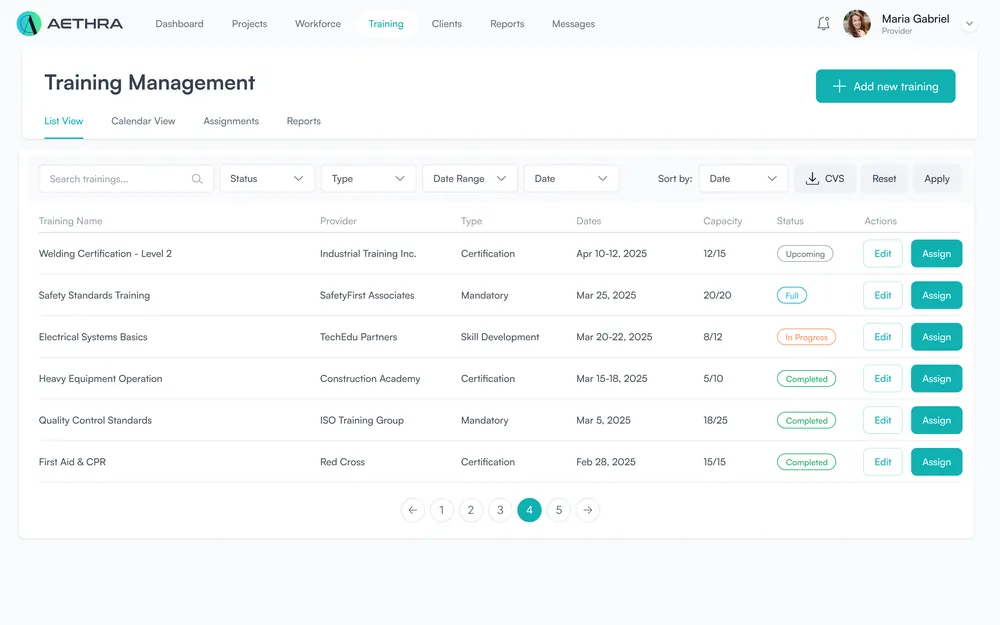
Task: Go to next page arrow
Action: point(588,510)
